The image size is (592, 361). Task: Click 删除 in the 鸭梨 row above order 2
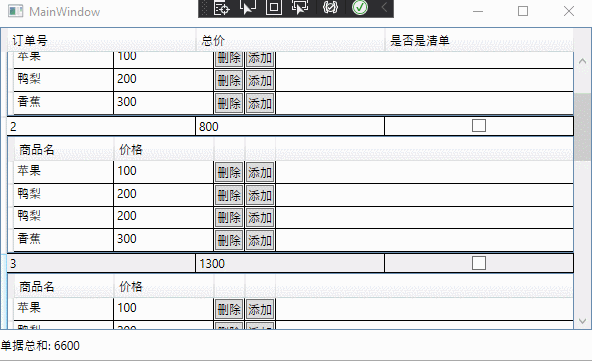point(229,80)
